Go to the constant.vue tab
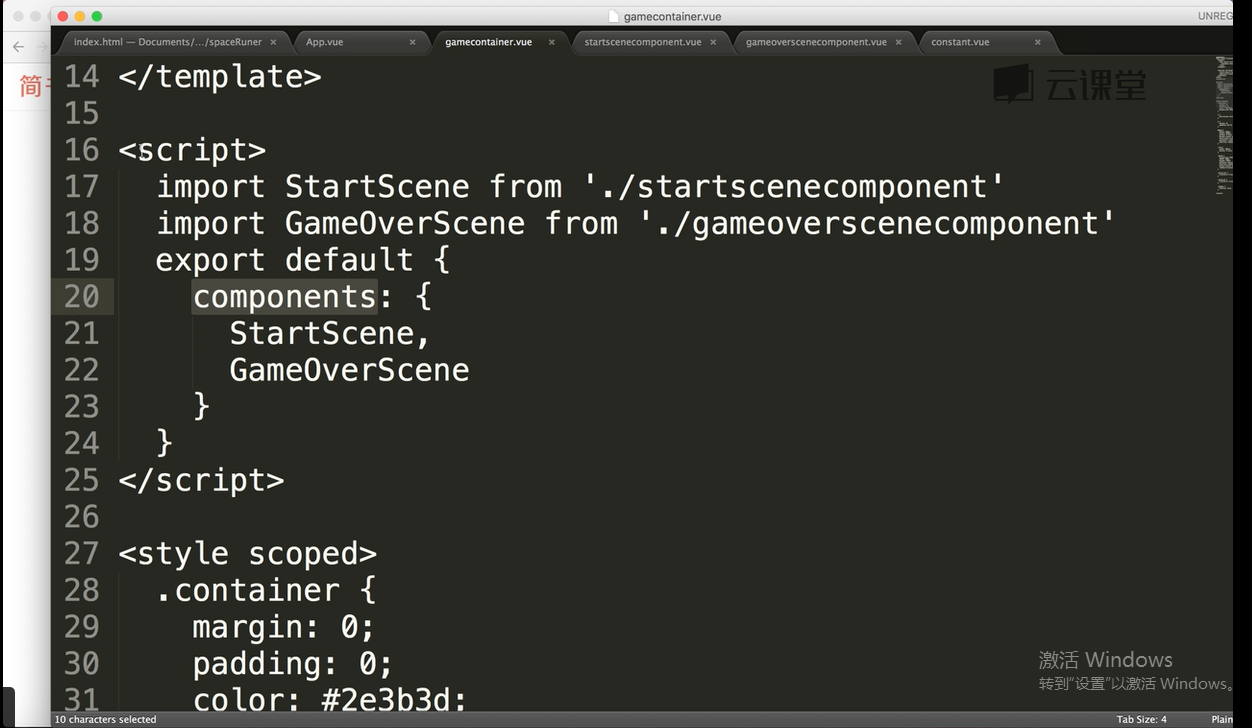This screenshot has width=1252, height=728. (x=960, y=42)
